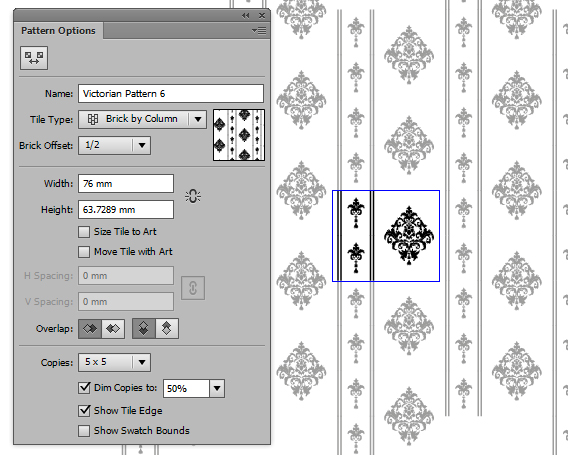Toggle the width and height proportions link
Screen dimensions: 568x455
click(x=193, y=196)
